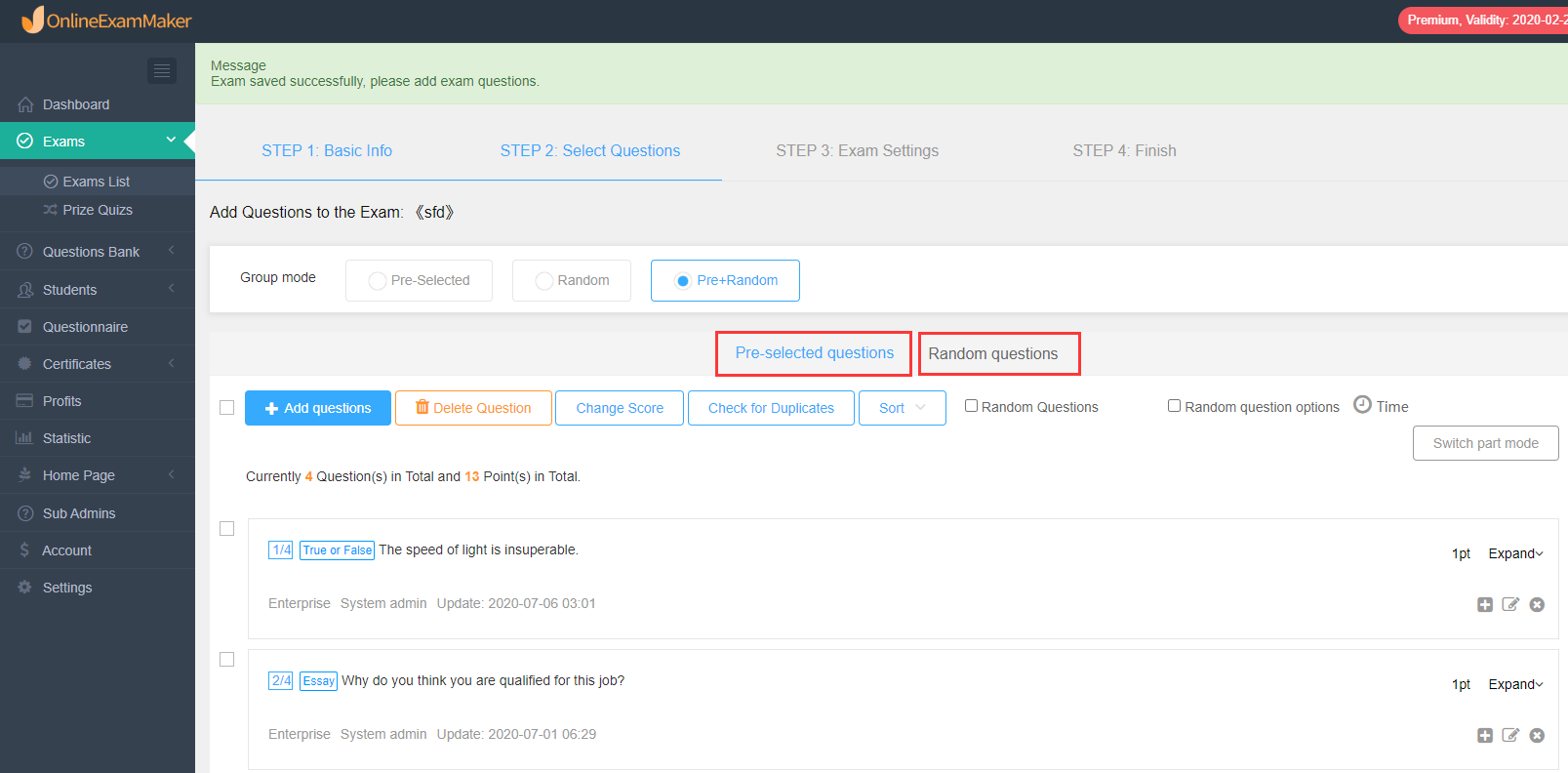1568x773 pixels.
Task: Edit the Essay job question via pencil icon
Action: 1510,735
